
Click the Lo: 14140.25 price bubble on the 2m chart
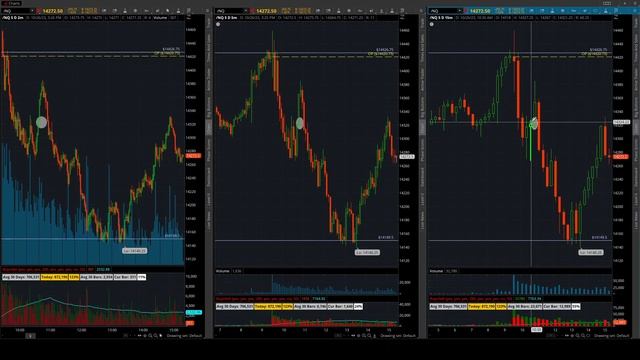click(x=134, y=251)
